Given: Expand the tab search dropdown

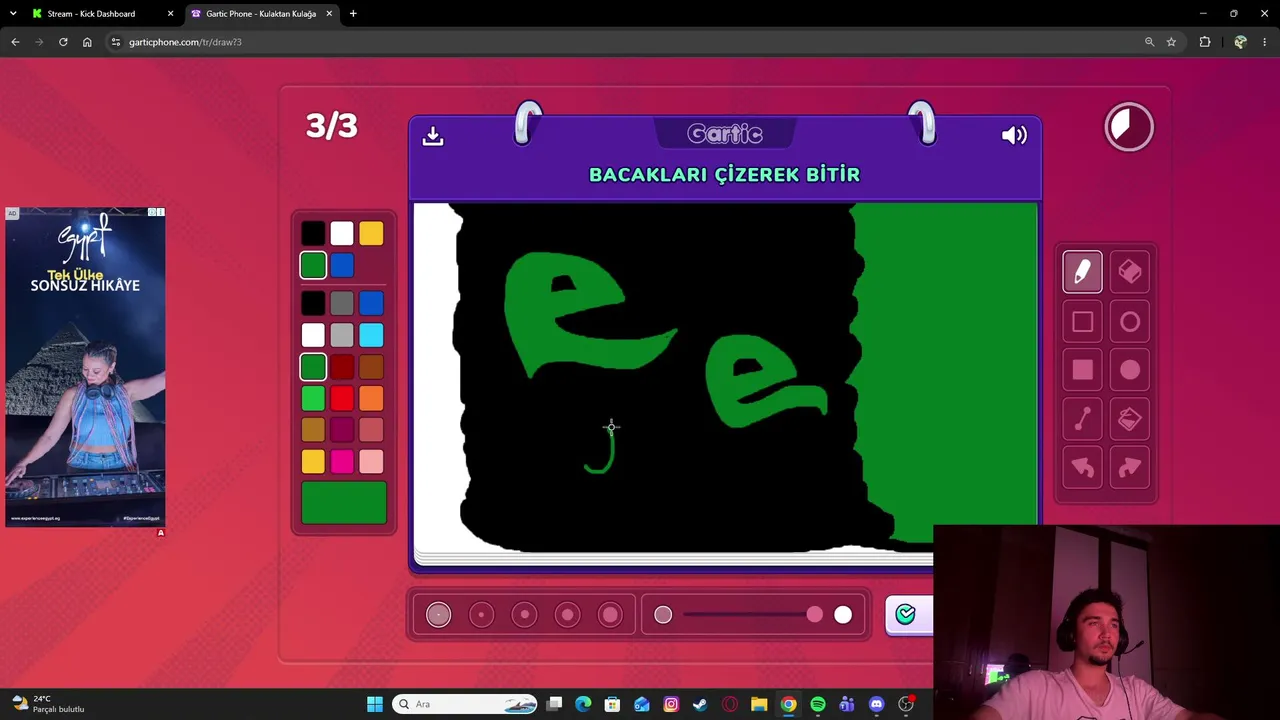Looking at the screenshot, I should pos(13,14).
